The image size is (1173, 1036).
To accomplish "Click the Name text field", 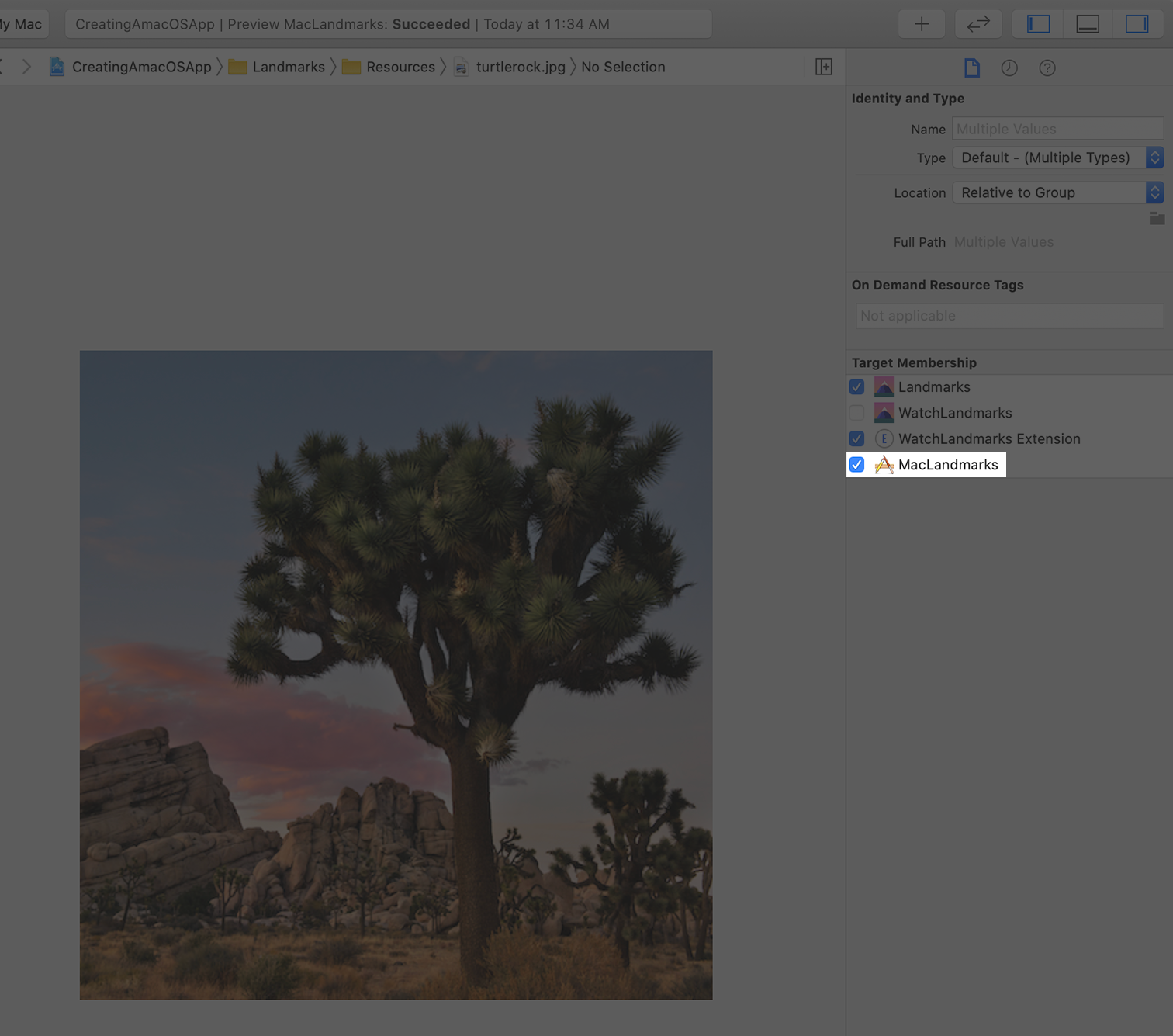I will tap(1057, 129).
